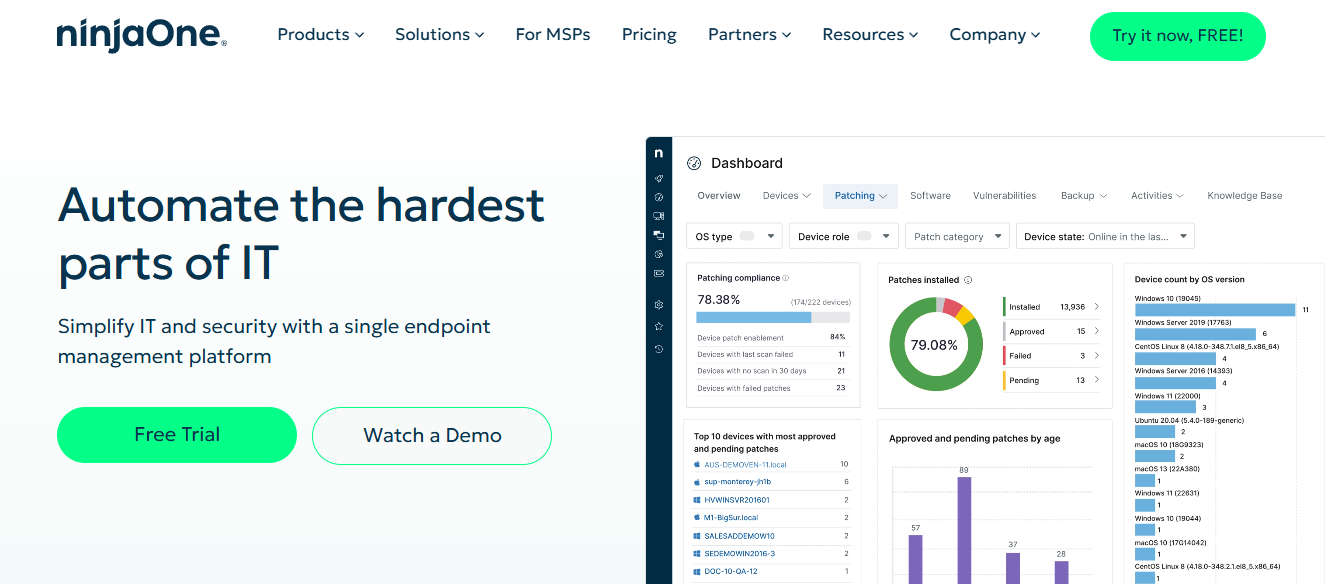Select the star favorites icon in sidebar
This screenshot has width=1325, height=584.
click(658, 325)
